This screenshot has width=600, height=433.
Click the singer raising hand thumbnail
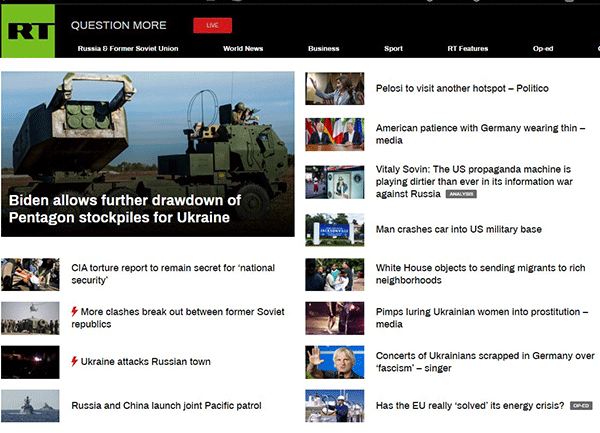tap(334, 362)
